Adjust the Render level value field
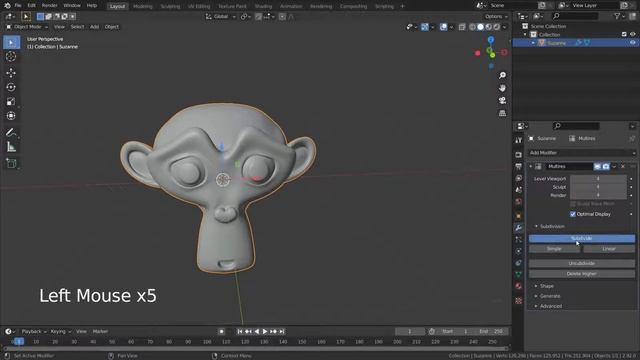The image size is (640, 360). pyautogui.click(x=598, y=195)
